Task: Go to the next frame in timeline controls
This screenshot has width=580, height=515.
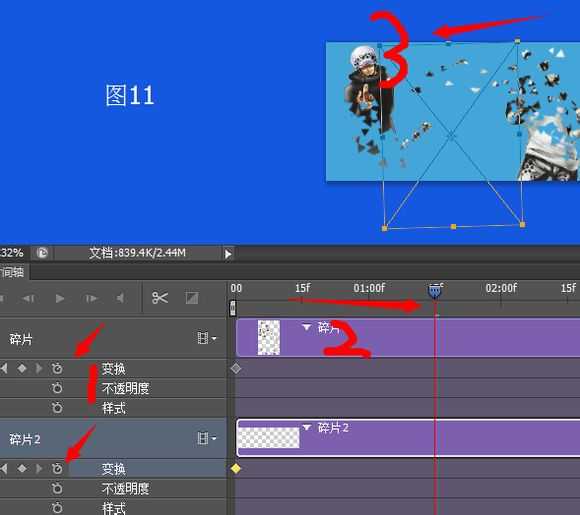Action: tap(91, 298)
